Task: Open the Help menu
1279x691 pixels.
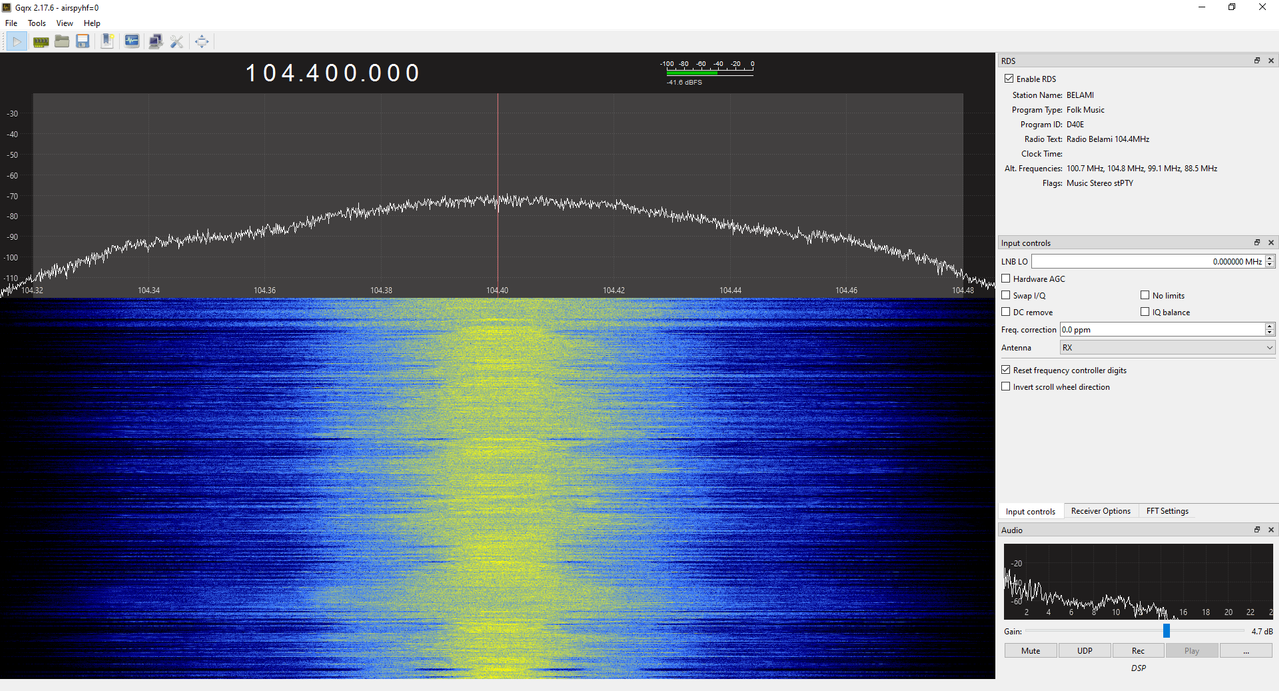Action: (92, 23)
